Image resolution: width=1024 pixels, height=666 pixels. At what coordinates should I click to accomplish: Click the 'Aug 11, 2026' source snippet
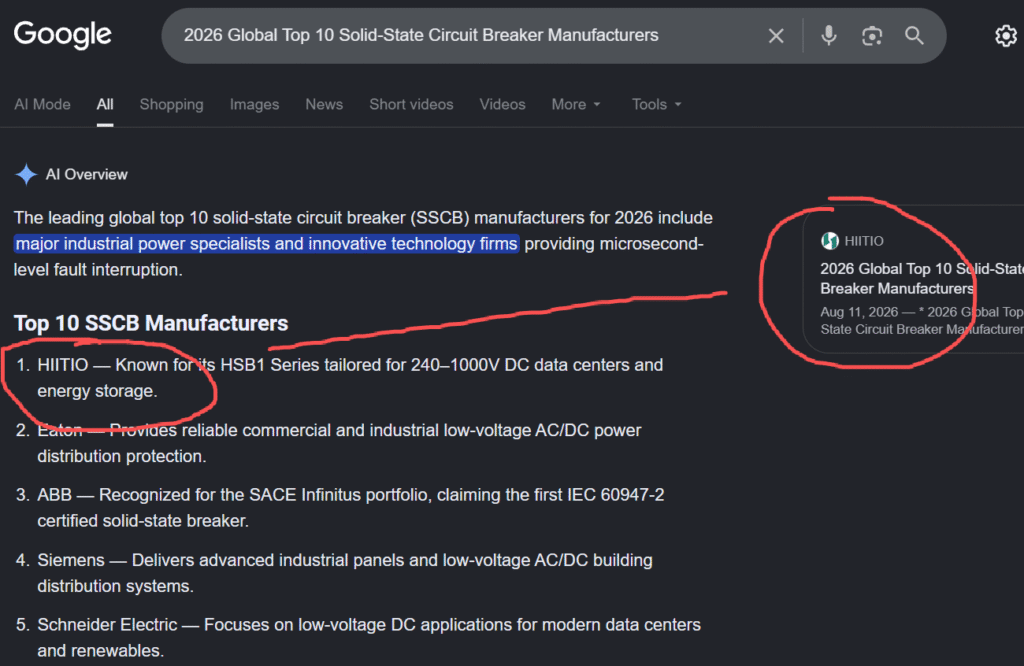(x=921, y=321)
